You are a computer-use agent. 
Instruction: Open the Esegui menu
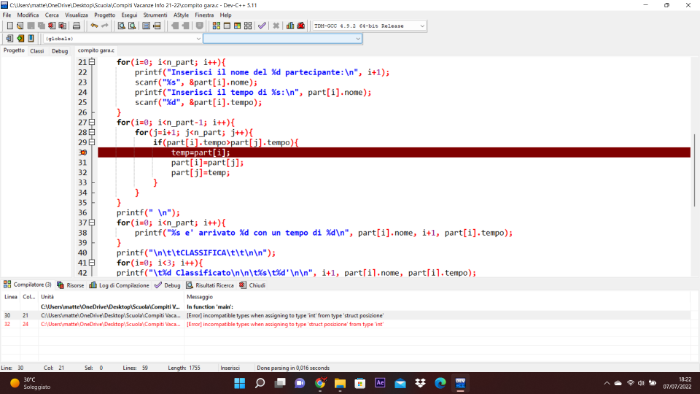pos(129,15)
